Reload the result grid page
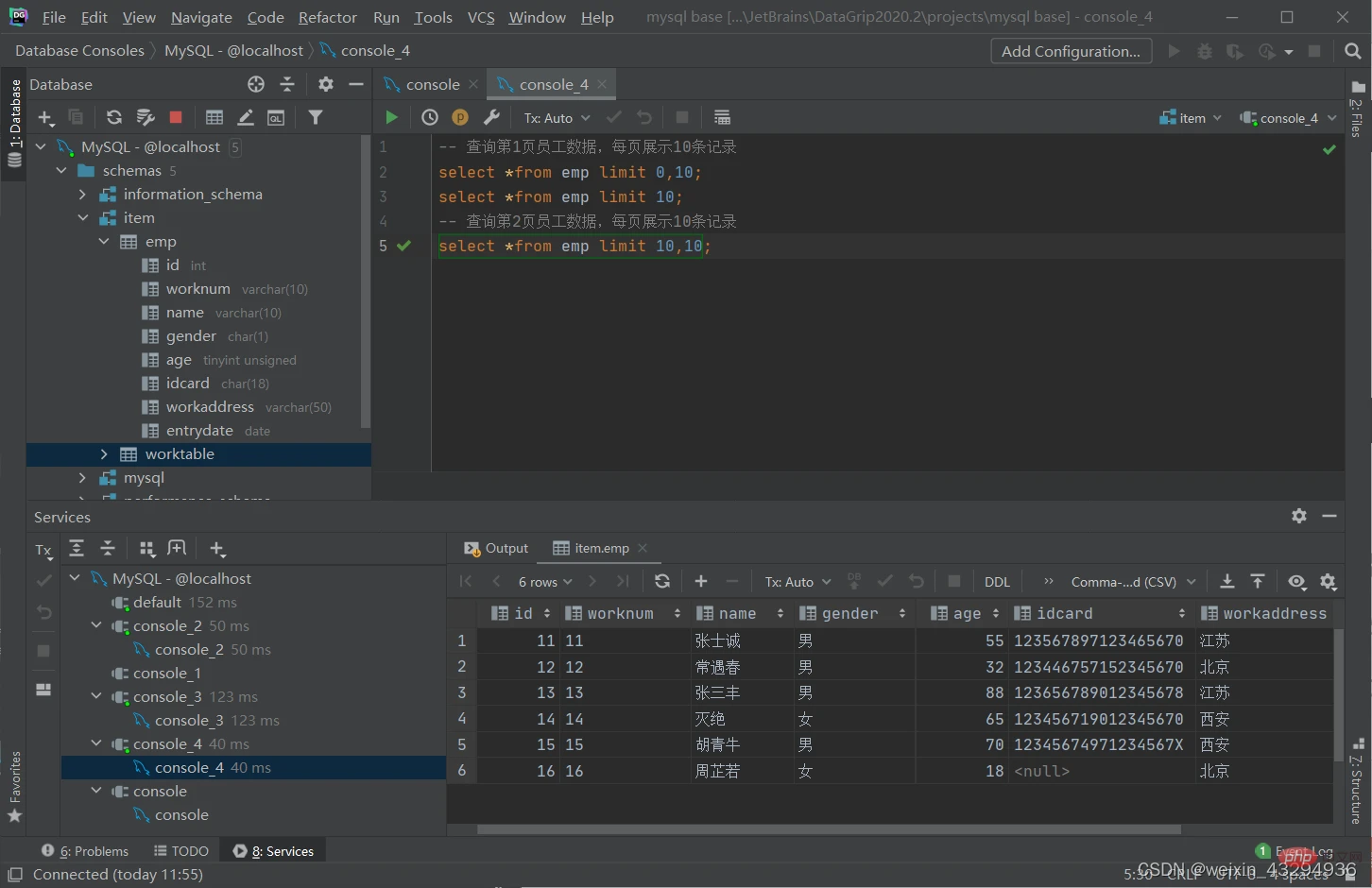Image resolution: width=1372 pixels, height=888 pixels. (x=662, y=581)
